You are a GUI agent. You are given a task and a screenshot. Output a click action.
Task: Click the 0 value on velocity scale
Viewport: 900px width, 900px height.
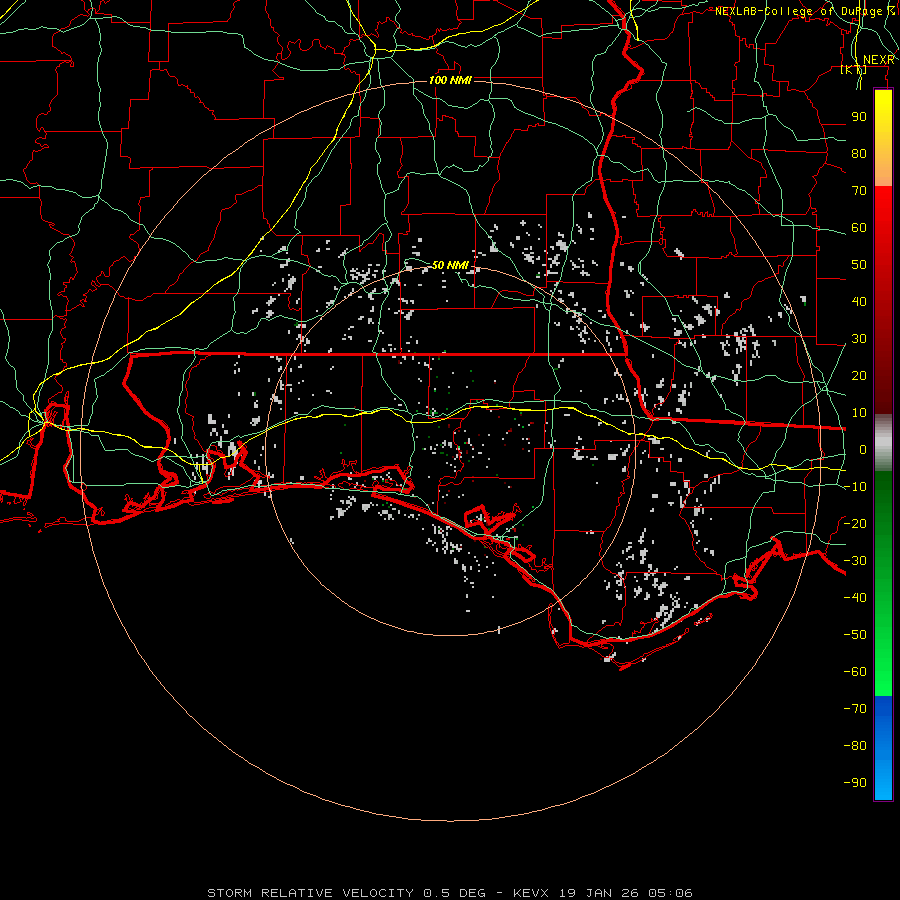click(863, 450)
